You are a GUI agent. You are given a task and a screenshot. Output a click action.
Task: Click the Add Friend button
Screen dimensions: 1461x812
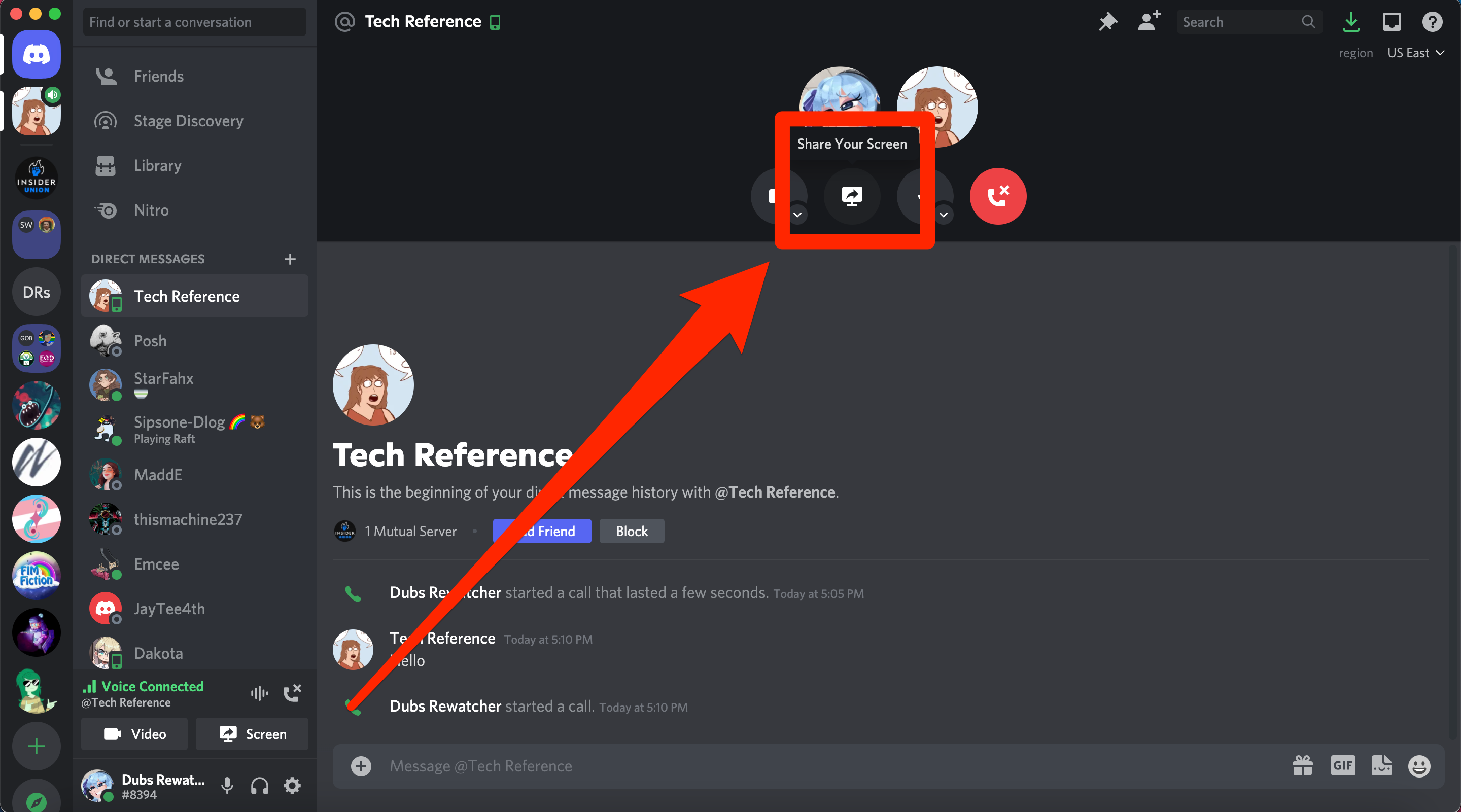point(540,532)
